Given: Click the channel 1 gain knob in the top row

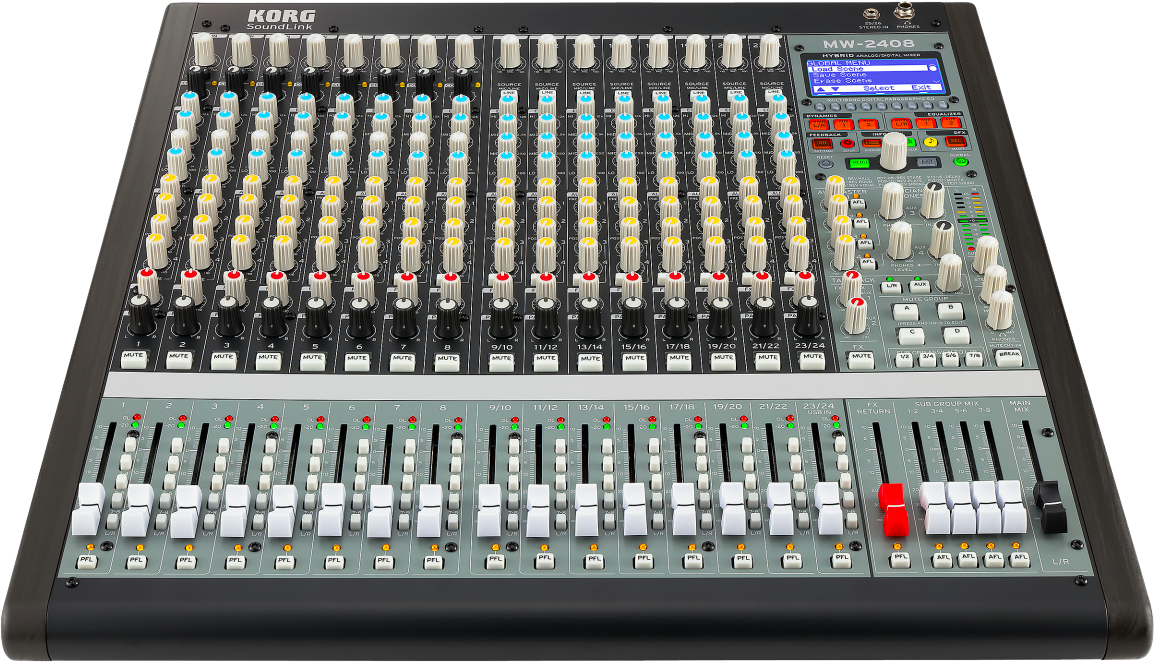Looking at the screenshot, I should pos(204,46).
